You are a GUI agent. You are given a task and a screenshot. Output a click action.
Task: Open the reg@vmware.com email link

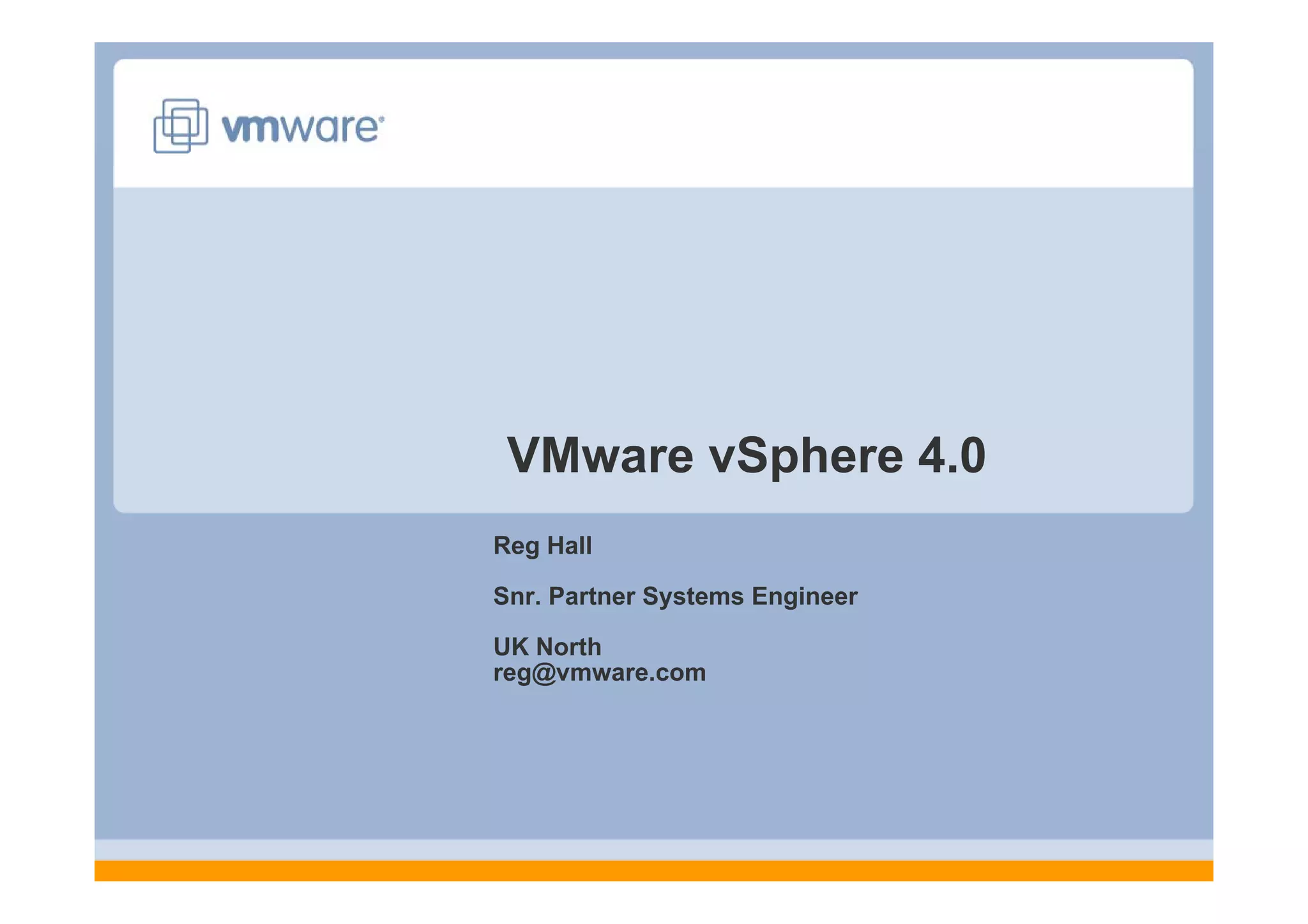pyautogui.click(x=599, y=672)
